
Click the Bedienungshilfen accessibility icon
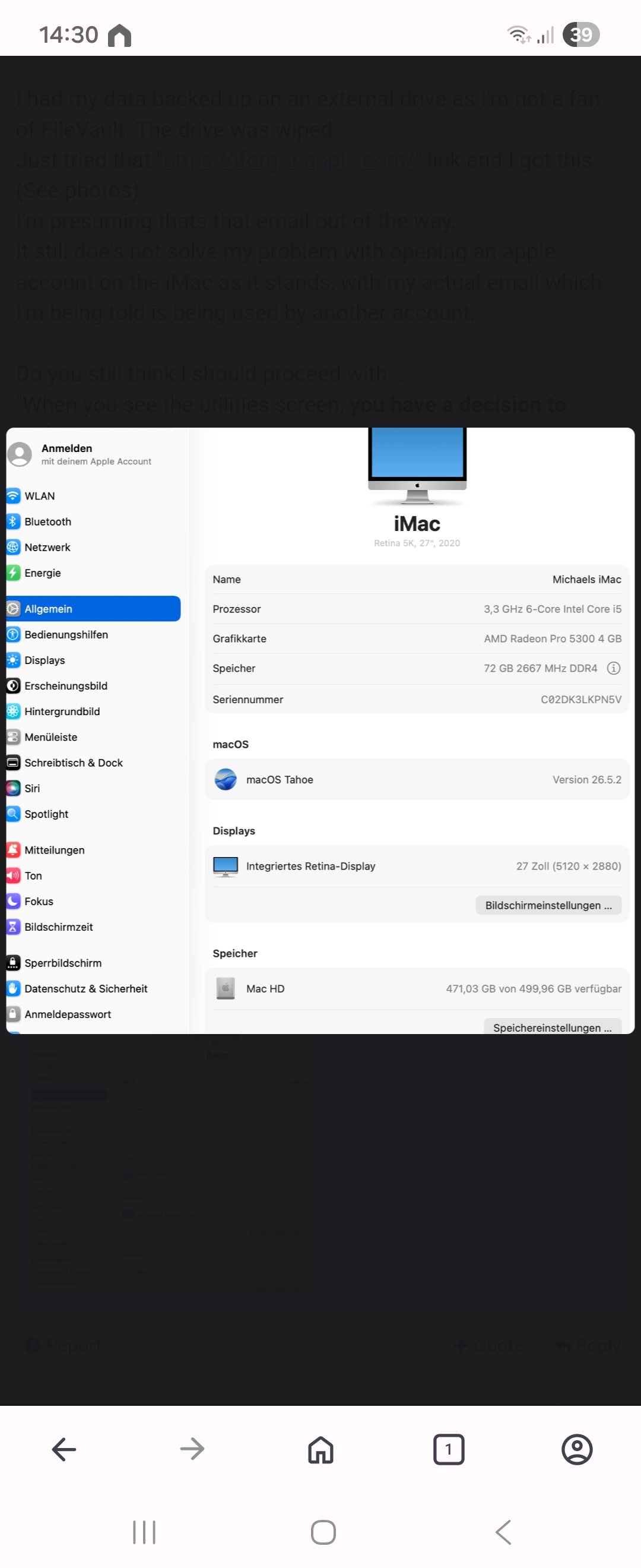(x=13, y=634)
